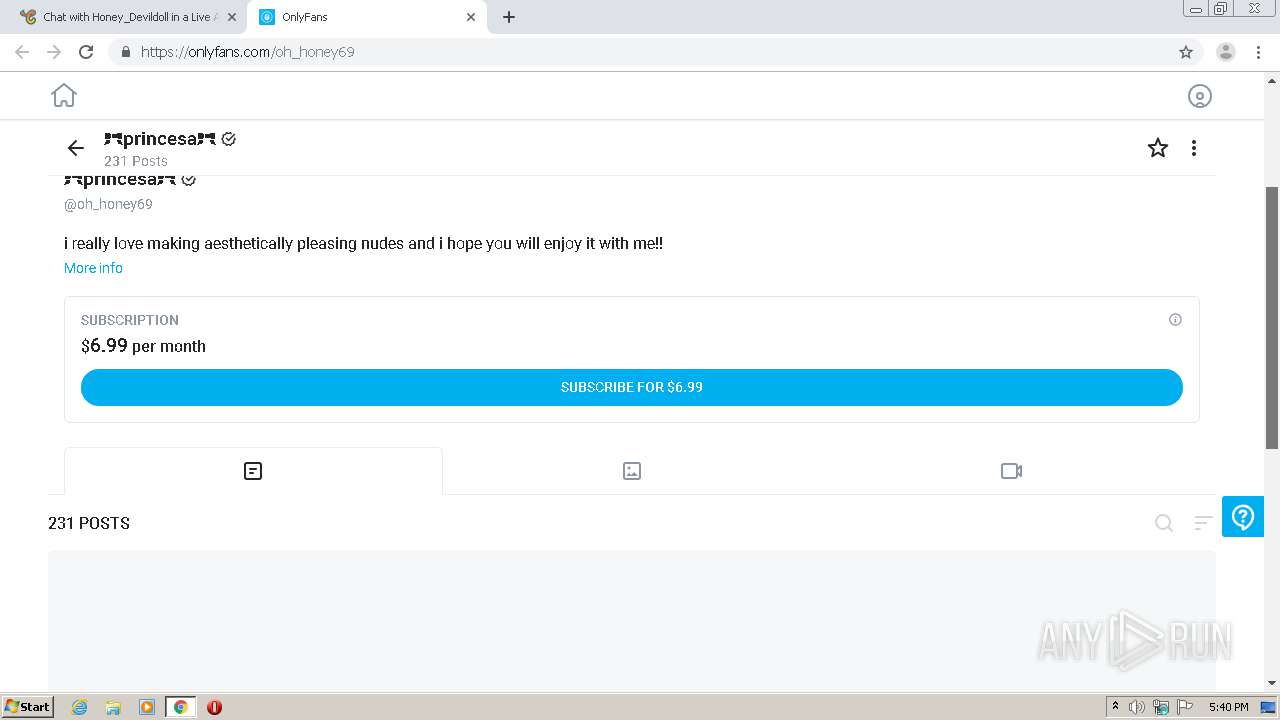Viewport: 1280px width, 720px height.
Task: Open the Chrome profile avatar
Action: (1226, 52)
